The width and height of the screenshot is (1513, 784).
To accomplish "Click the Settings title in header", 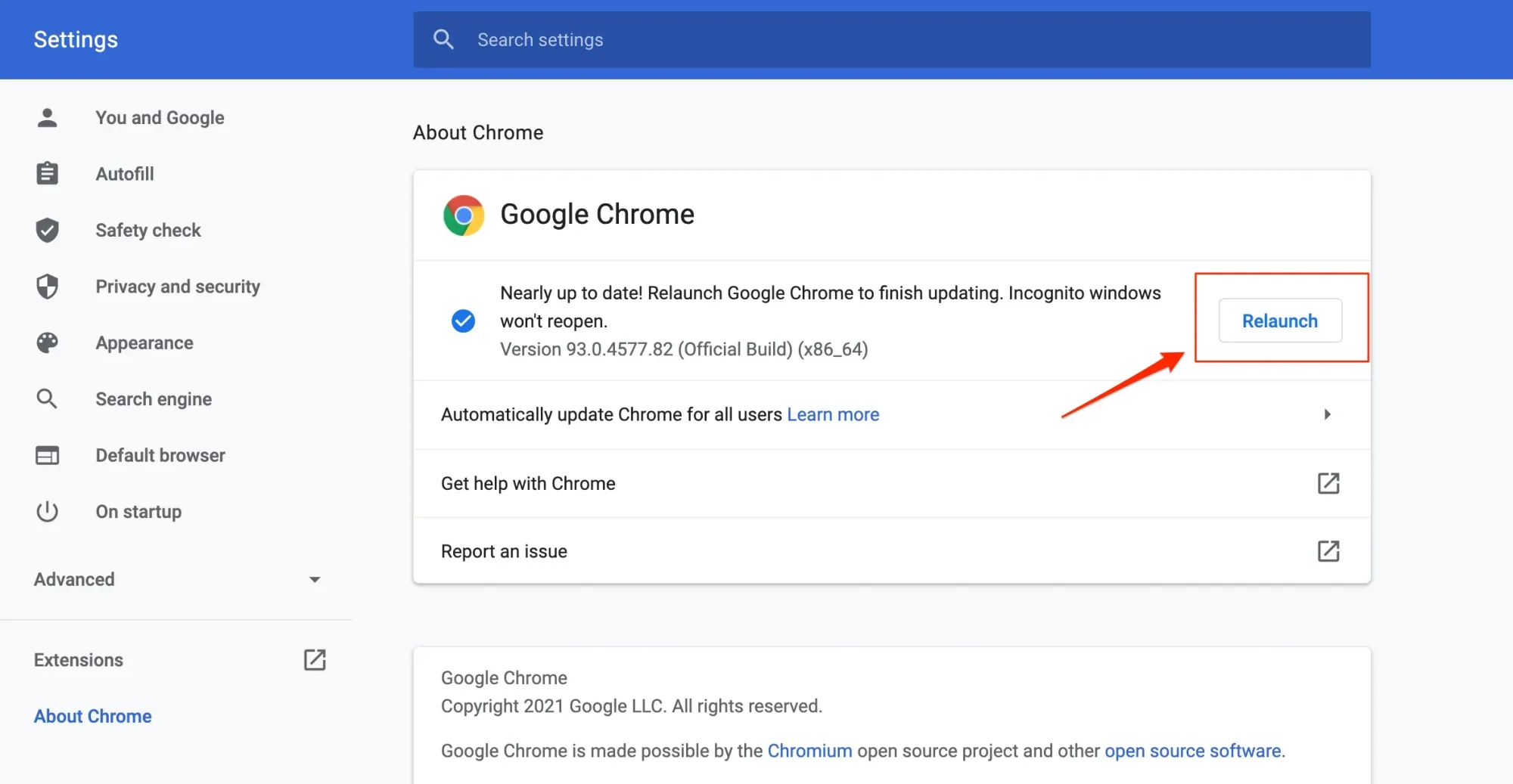I will pyautogui.click(x=76, y=39).
